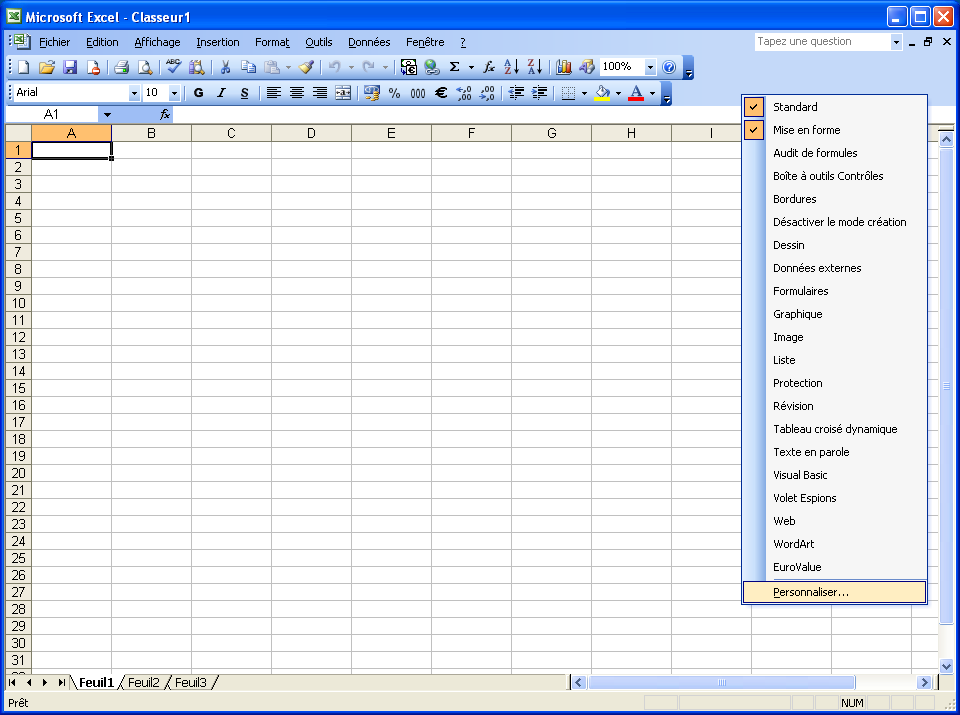The image size is (960, 715).
Task: Select column C header
Action: tap(231, 133)
